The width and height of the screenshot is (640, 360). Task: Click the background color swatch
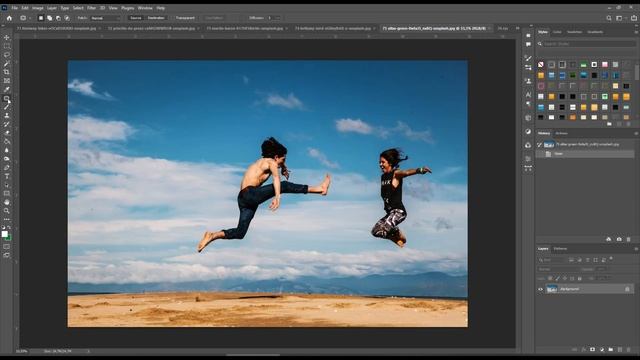point(9,238)
